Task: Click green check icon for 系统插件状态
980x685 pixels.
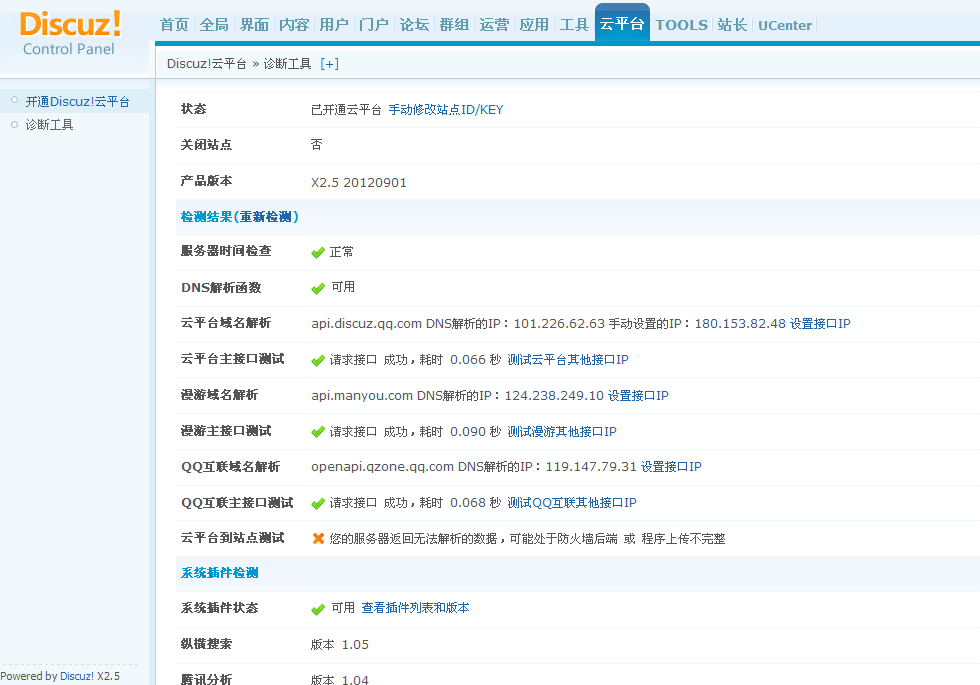Action: point(318,609)
